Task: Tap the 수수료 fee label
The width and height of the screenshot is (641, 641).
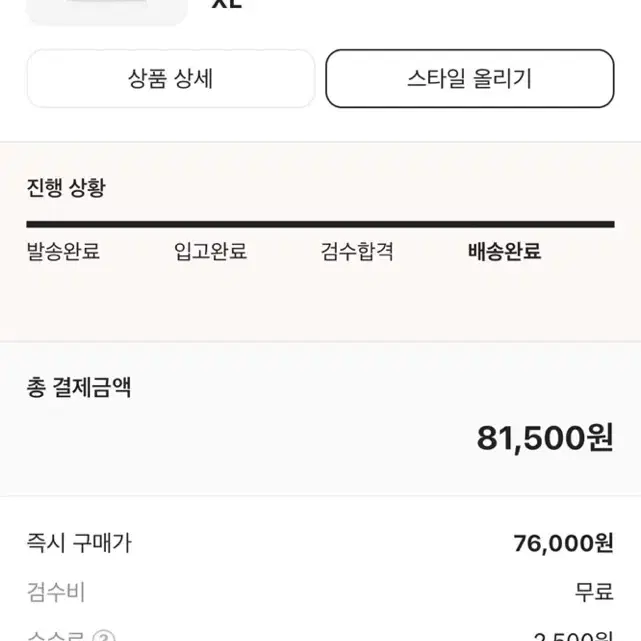Action: pyautogui.click(x=56, y=636)
